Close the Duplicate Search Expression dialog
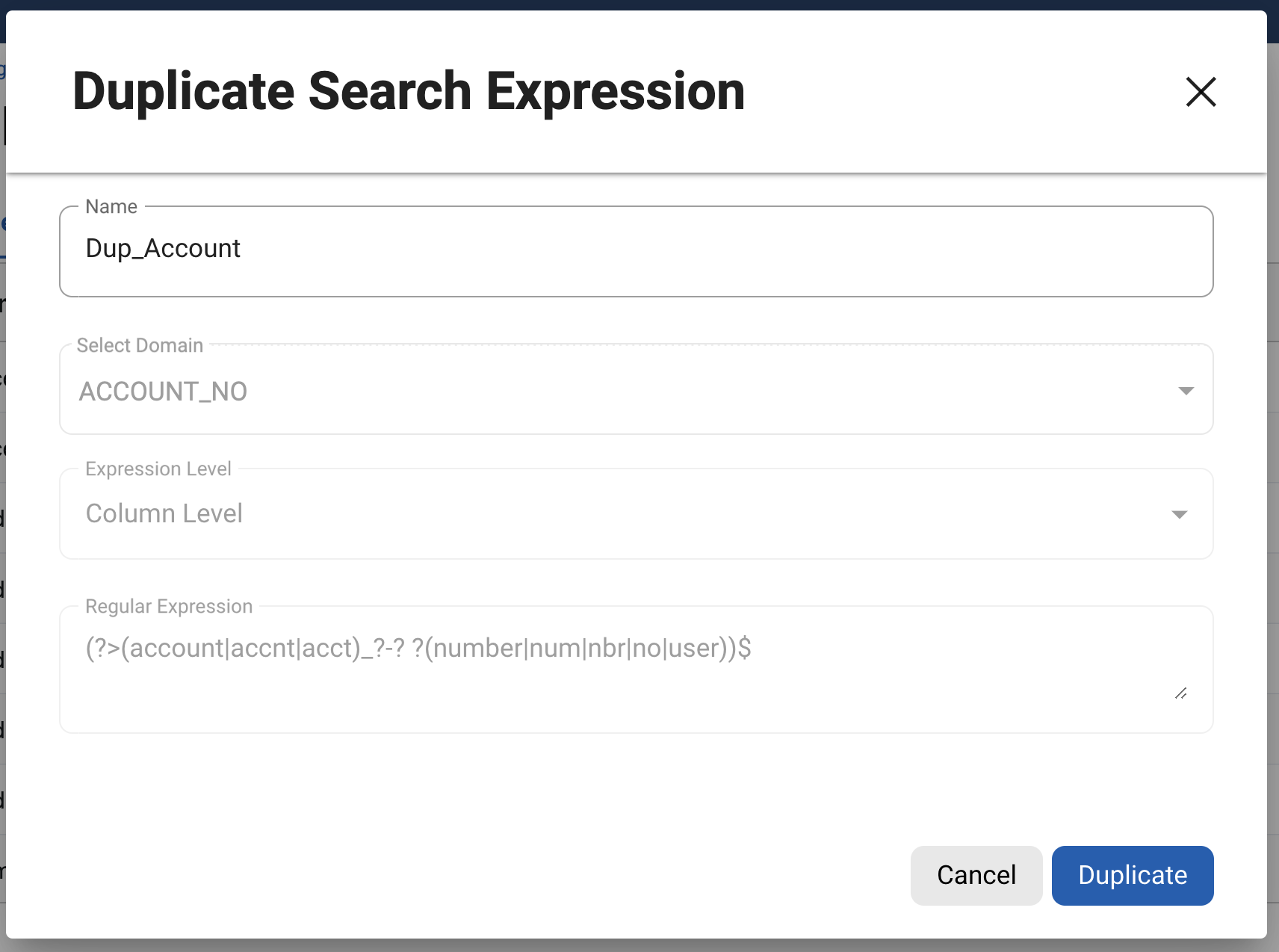This screenshot has height=952, width=1279. [1201, 92]
